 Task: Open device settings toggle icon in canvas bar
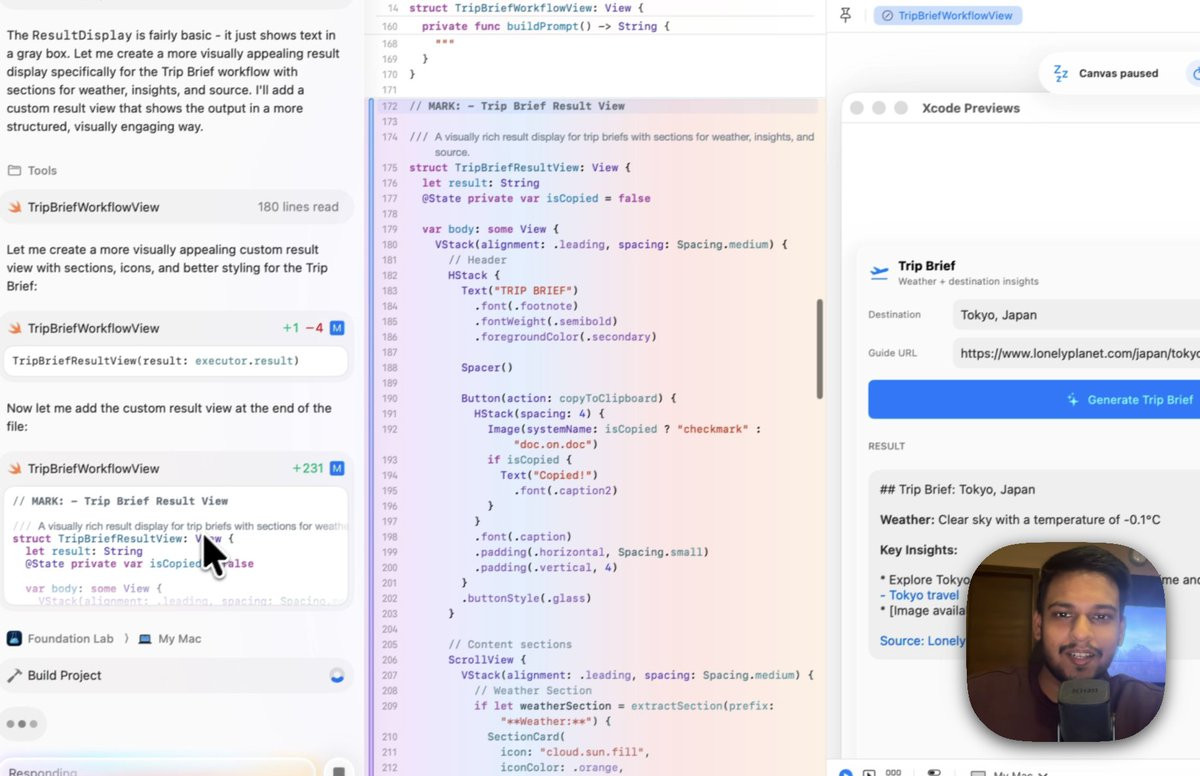point(934,773)
